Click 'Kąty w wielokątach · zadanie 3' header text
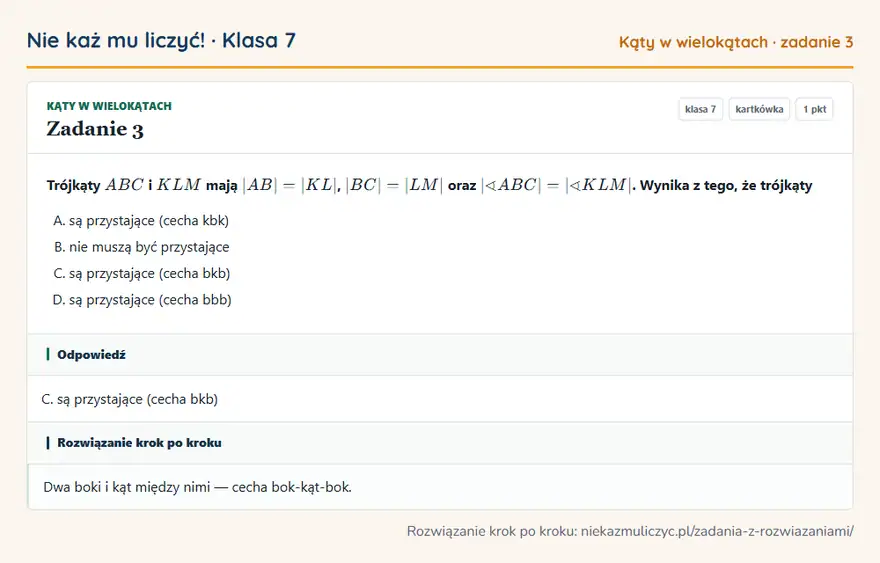 736,42
